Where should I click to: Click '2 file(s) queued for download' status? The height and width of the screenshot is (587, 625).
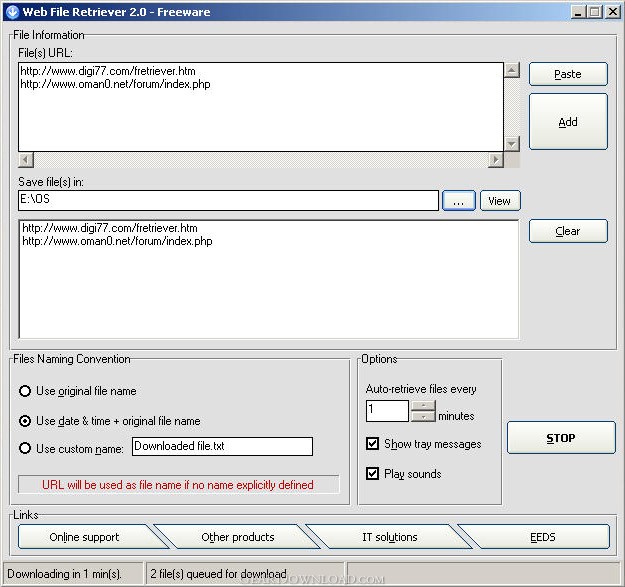pyautogui.click(x=218, y=574)
